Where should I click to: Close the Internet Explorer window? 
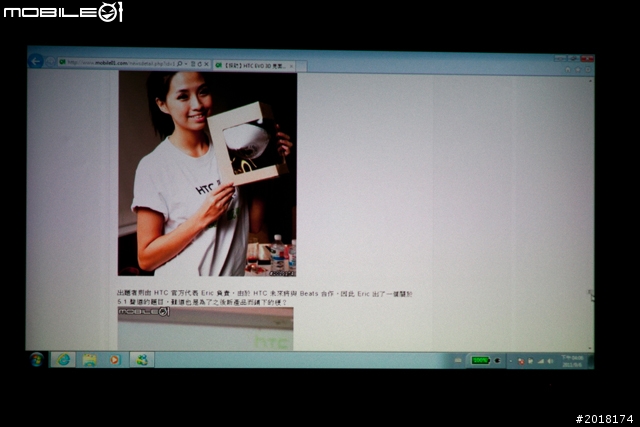pos(587,59)
